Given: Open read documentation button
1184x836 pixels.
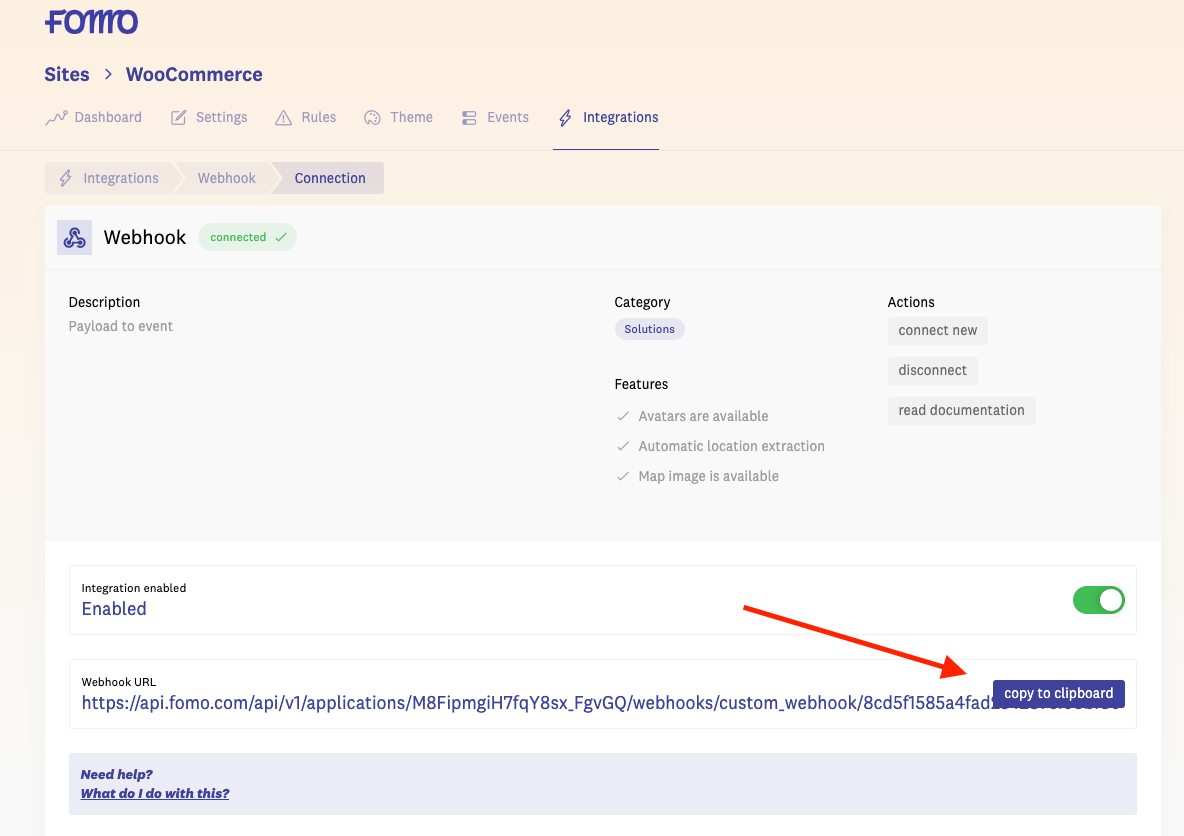Looking at the screenshot, I should (961, 411).
